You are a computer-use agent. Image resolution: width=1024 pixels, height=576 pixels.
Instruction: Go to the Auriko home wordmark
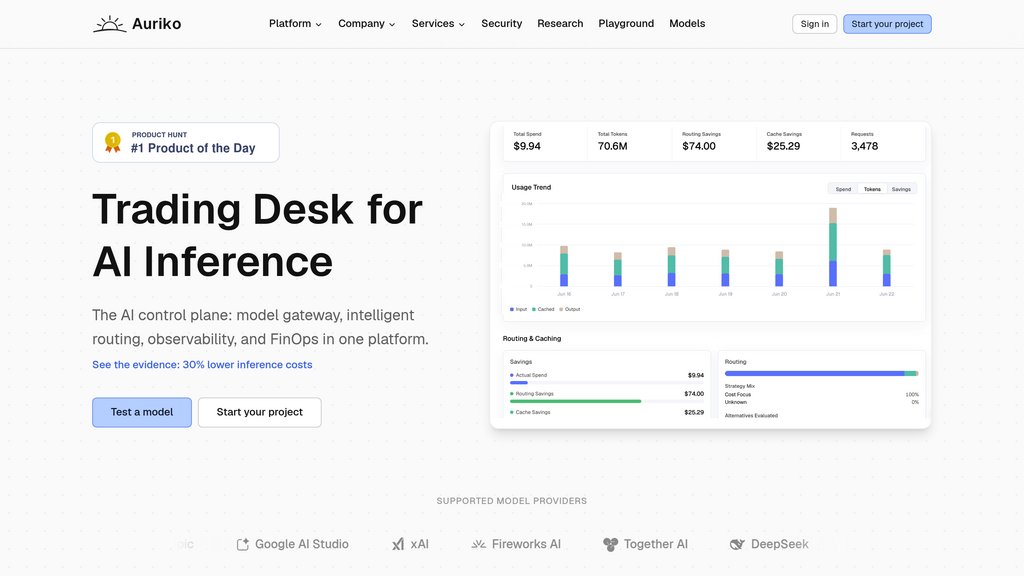click(157, 24)
